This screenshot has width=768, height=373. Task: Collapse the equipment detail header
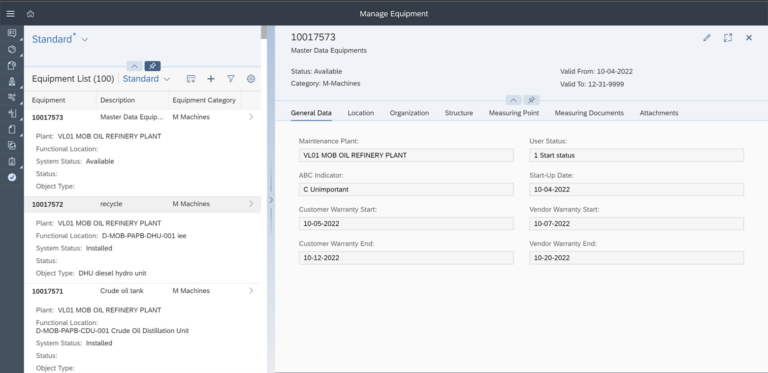[x=513, y=100]
